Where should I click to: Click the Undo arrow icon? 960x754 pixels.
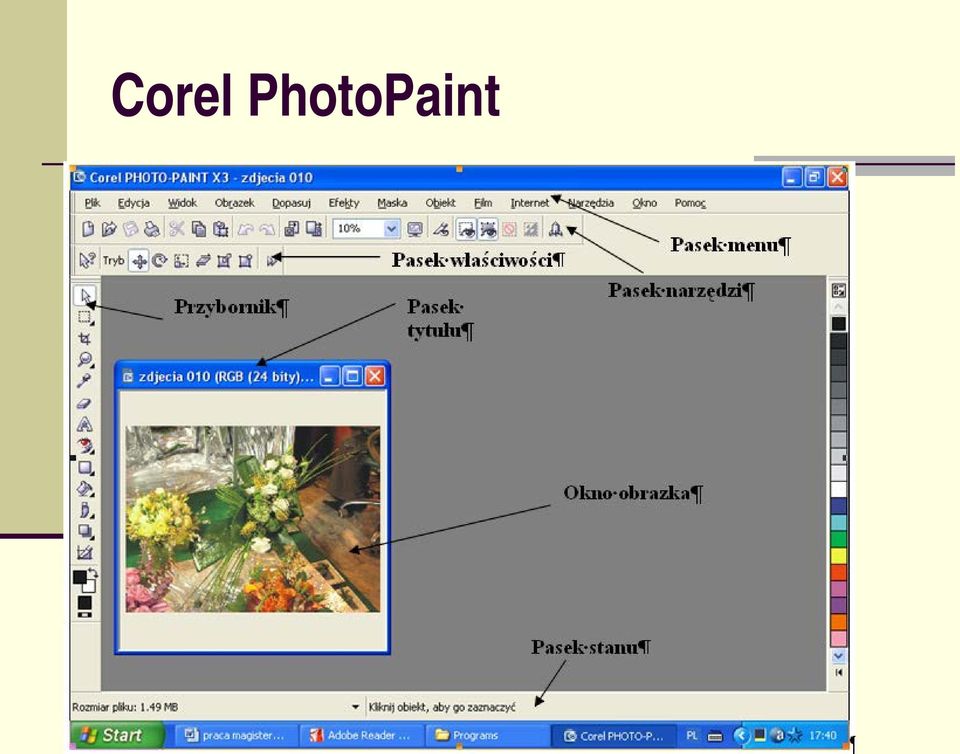point(246,229)
